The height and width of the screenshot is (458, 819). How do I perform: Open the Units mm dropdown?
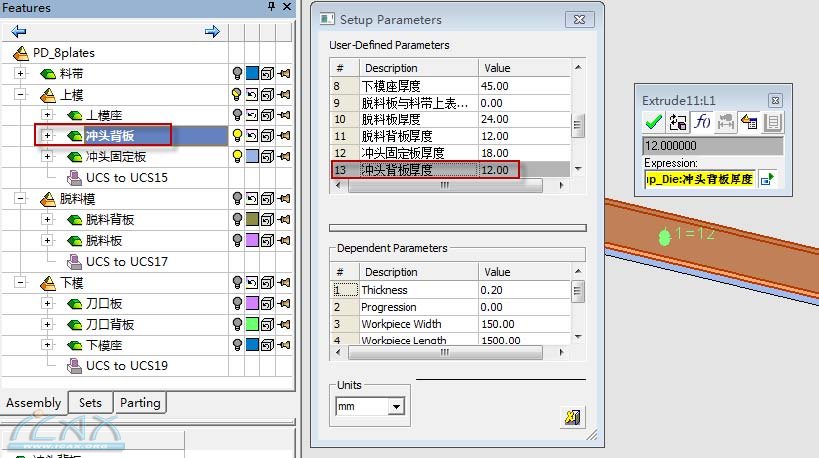396,406
